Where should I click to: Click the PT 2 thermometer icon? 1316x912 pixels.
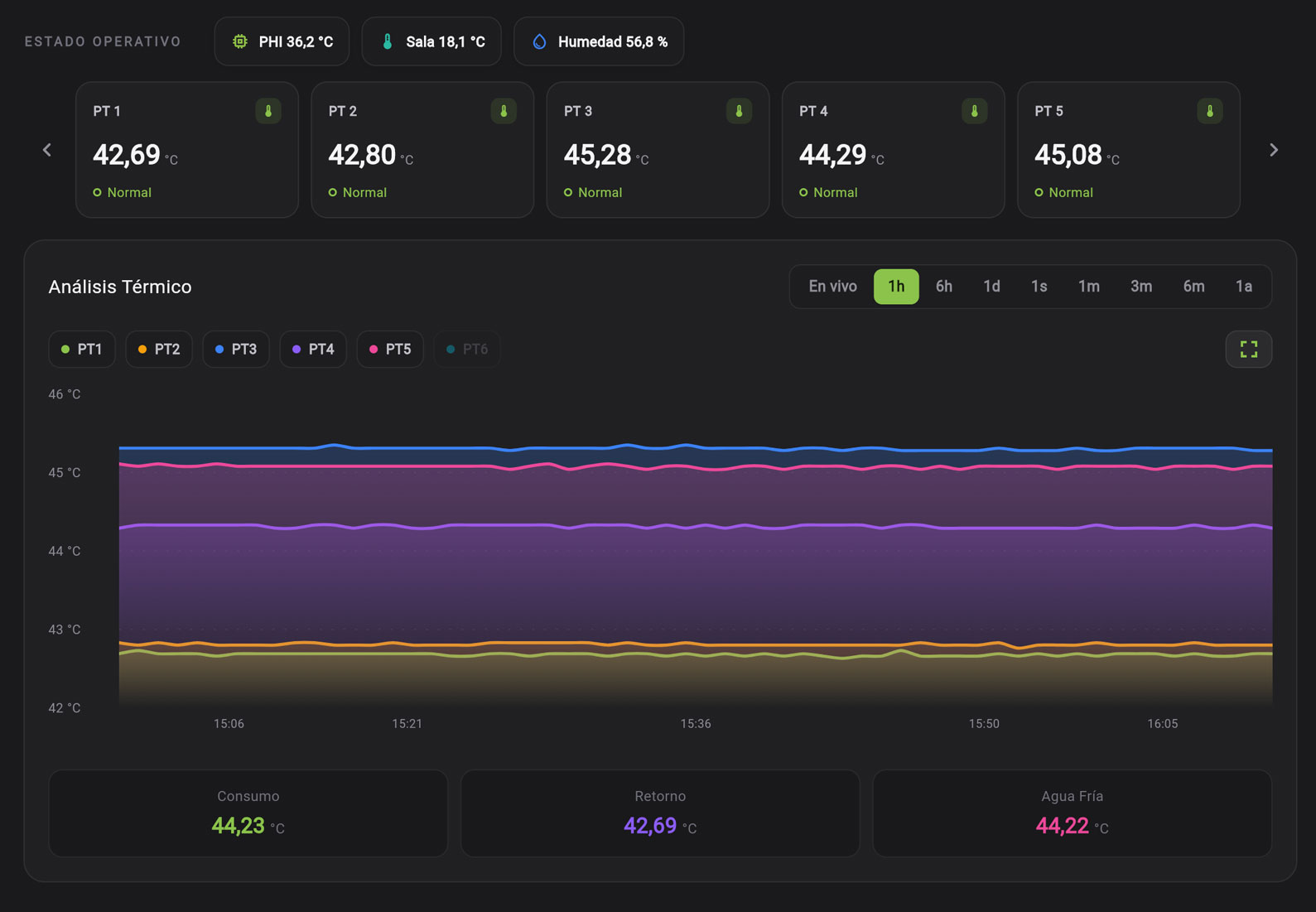(504, 111)
